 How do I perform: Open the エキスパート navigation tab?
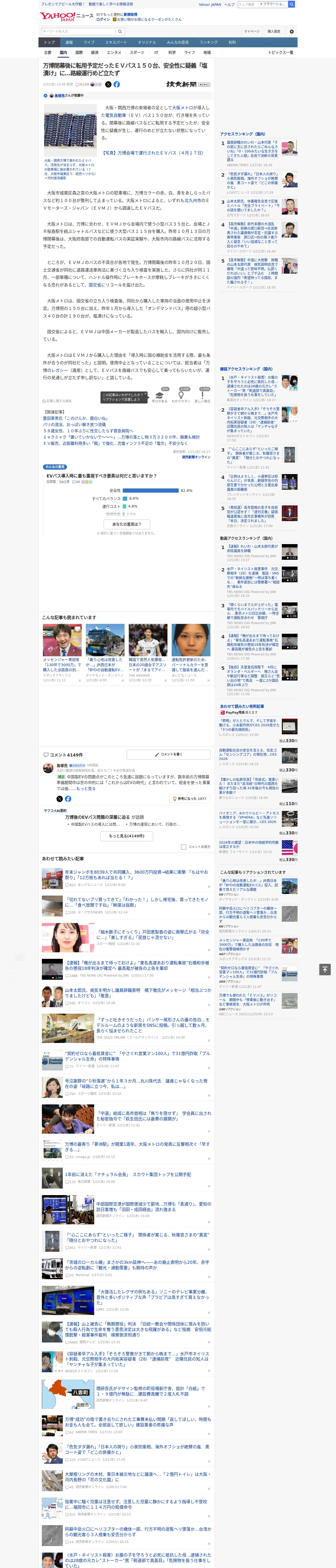click(116, 43)
